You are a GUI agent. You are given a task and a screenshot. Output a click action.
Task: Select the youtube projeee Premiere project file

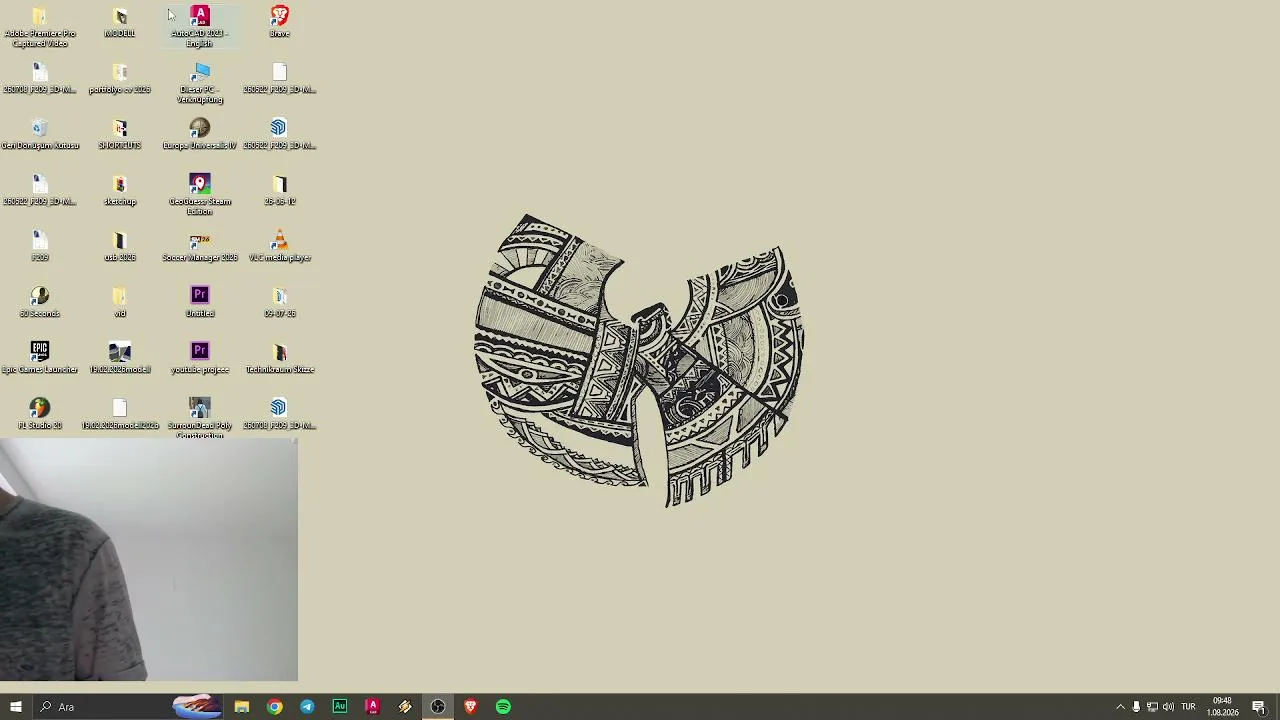(x=200, y=359)
